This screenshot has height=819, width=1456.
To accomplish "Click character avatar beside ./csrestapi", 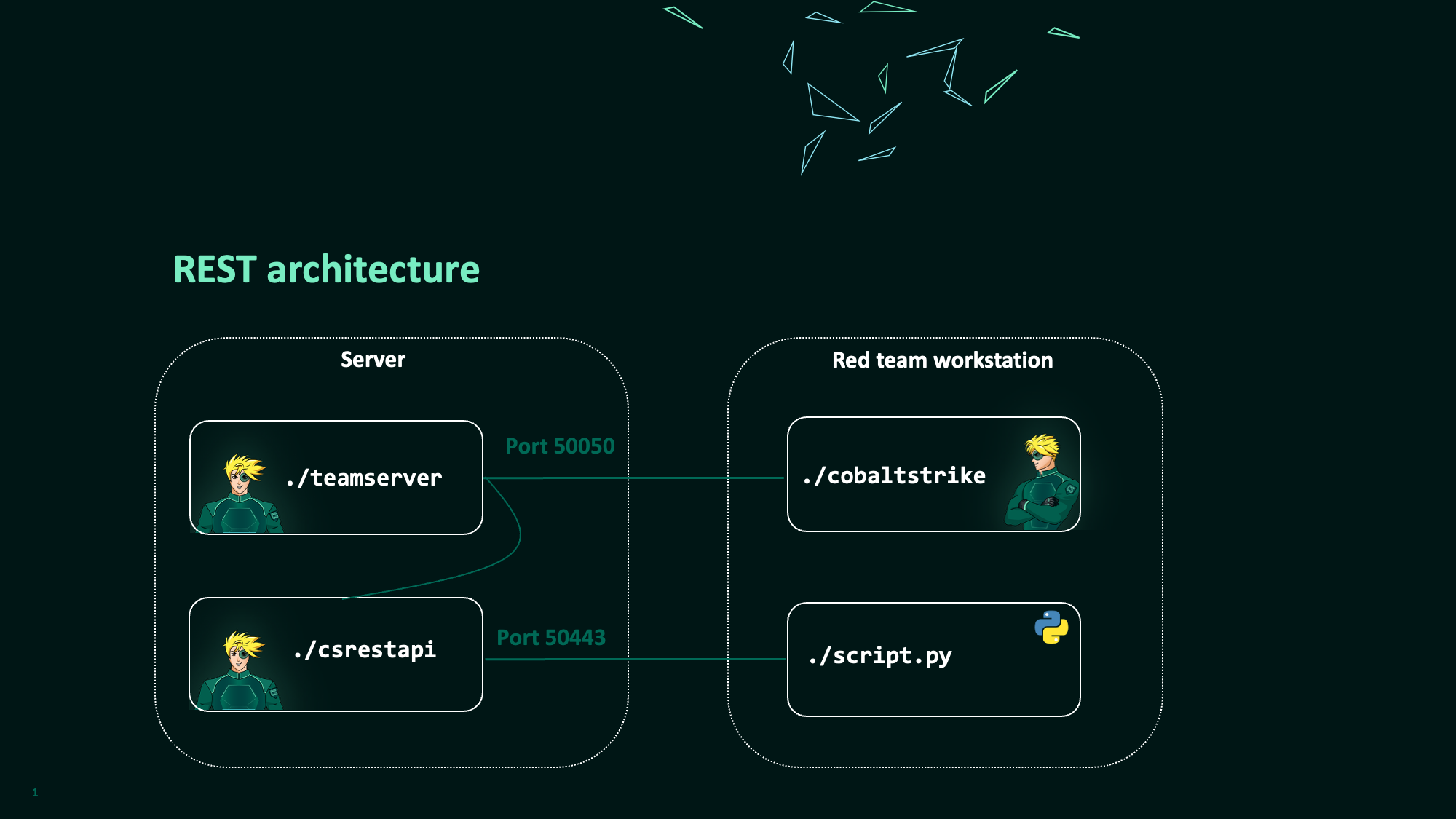I will (240, 671).
